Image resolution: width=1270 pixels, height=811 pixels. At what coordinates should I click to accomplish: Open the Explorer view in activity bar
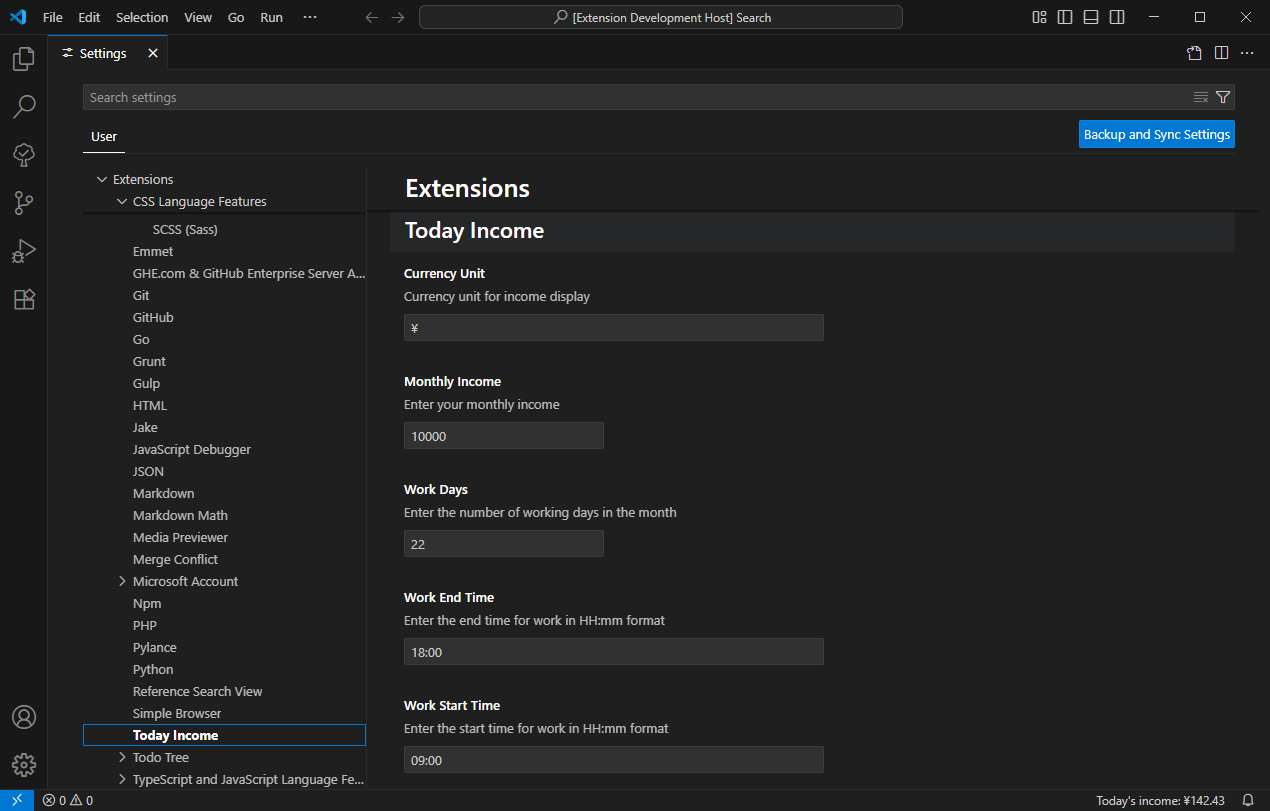(x=24, y=60)
